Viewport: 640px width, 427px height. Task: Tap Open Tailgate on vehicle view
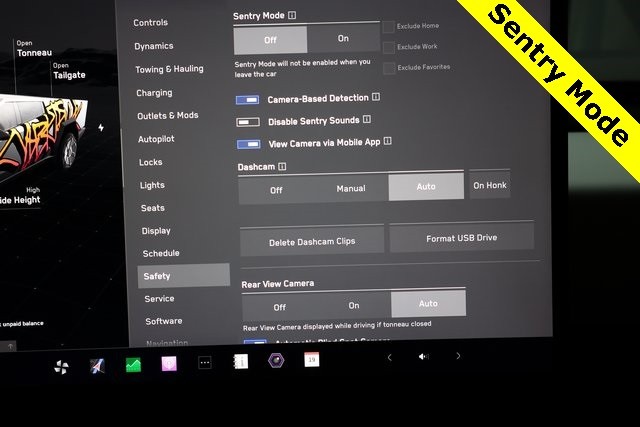coord(69,71)
